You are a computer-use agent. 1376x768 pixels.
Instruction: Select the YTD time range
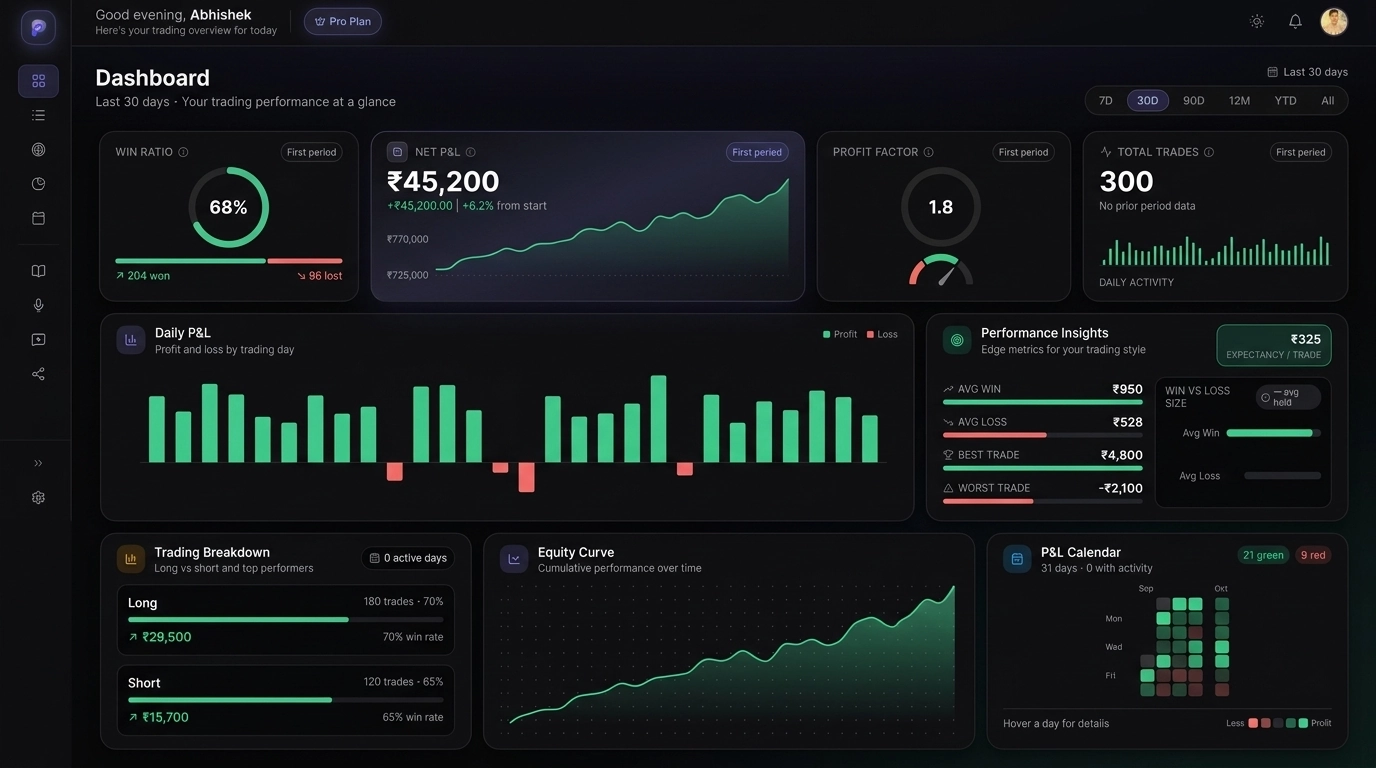(1285, 100)
